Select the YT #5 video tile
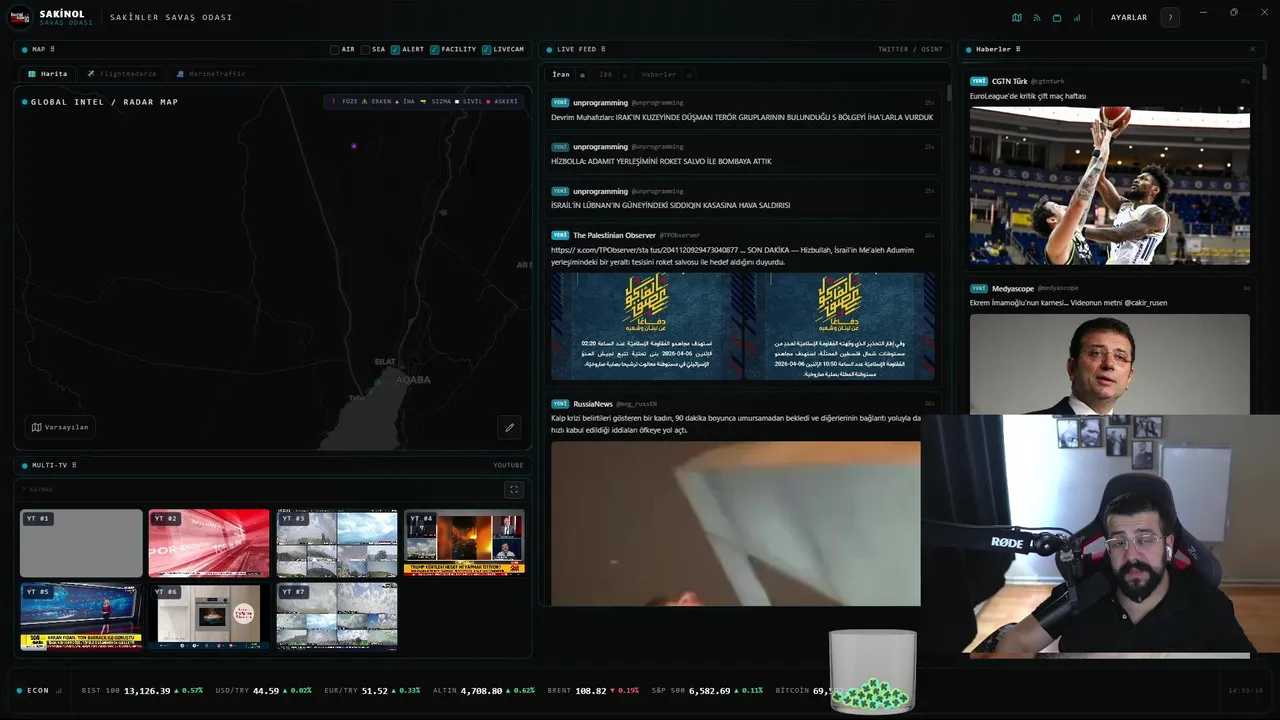This screenshot has width=1280, height=720. click(x=81, y=617)
